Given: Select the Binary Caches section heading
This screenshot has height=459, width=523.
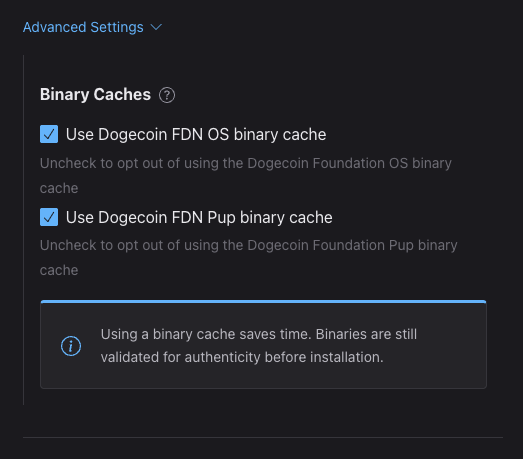Looking at the screenshot, I should coord(95,94).
